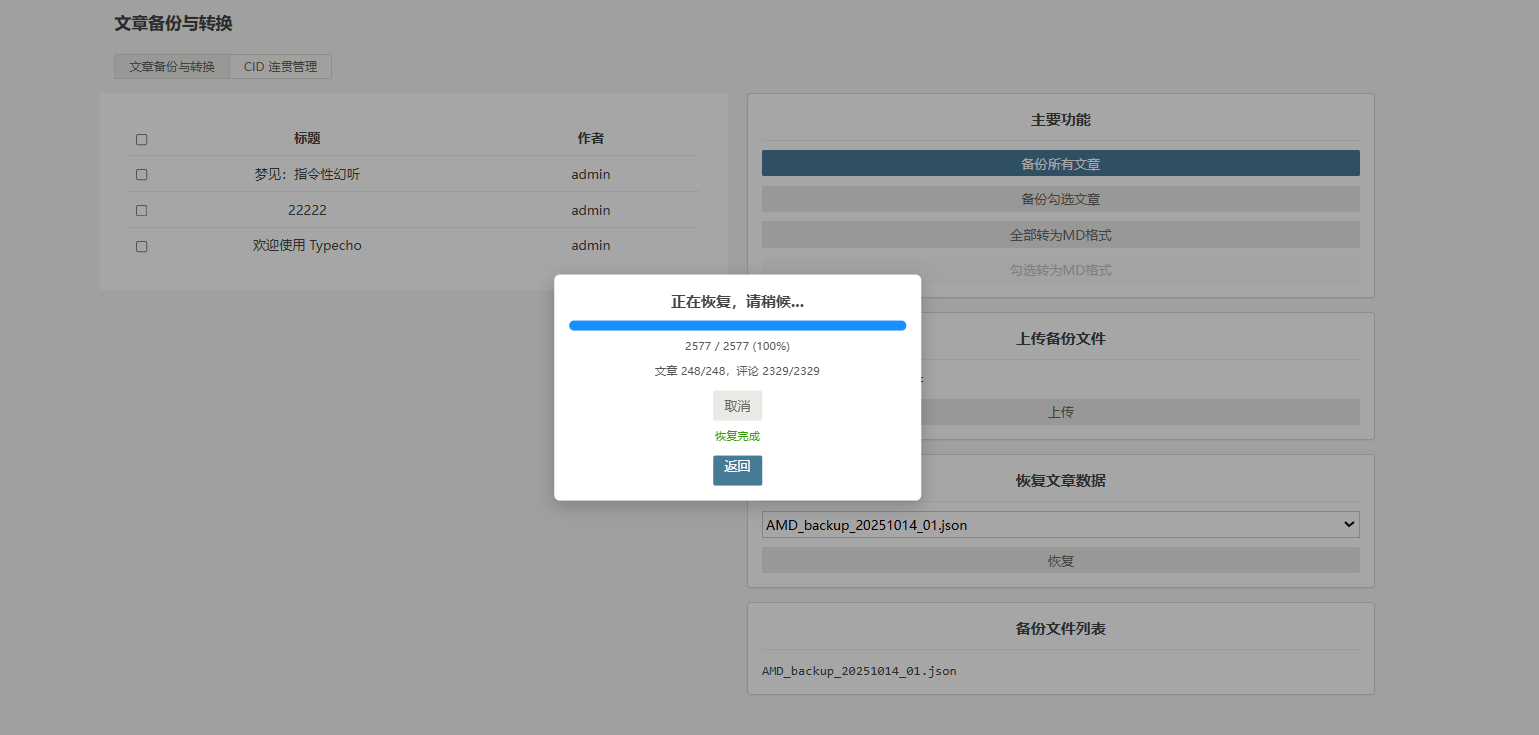Open the 文章备份与转换 tab

pyautogui.click(x=172, y=67)
